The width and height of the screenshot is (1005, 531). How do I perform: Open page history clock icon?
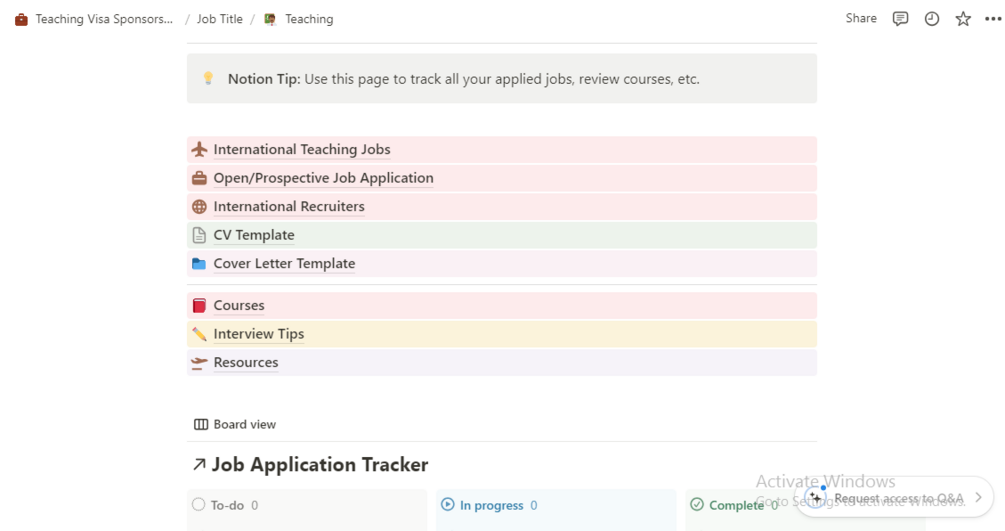[x=932, y=19]
